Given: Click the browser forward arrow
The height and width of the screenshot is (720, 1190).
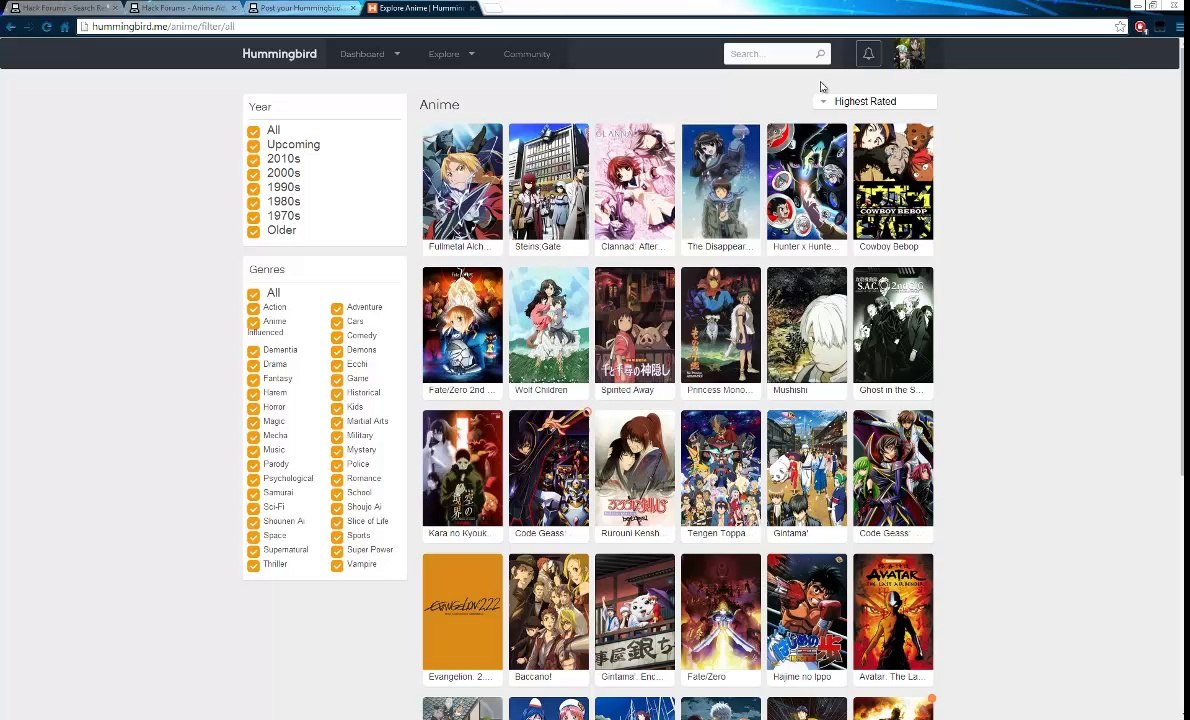Looking at the screenshot, I should click(28, 27).
